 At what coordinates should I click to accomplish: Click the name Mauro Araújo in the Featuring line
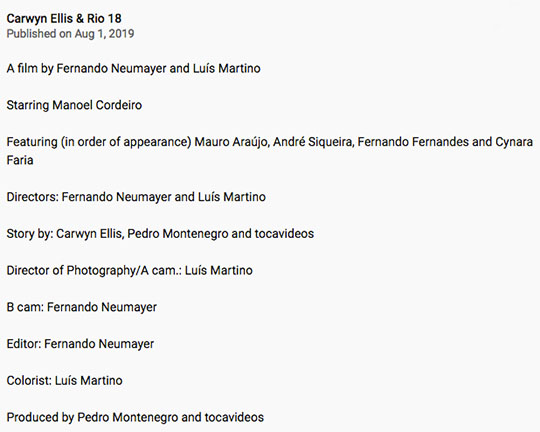point(232,142)
